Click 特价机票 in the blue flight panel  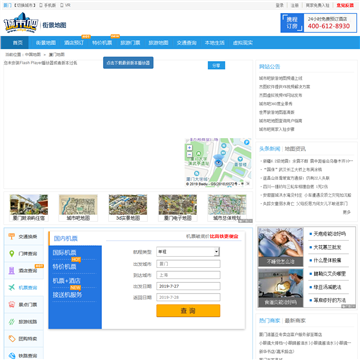[x=64, y=267]
